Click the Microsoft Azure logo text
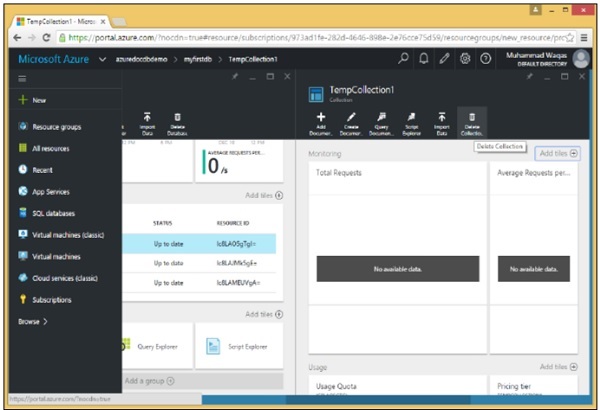The image size is (600, 410). 54,59
